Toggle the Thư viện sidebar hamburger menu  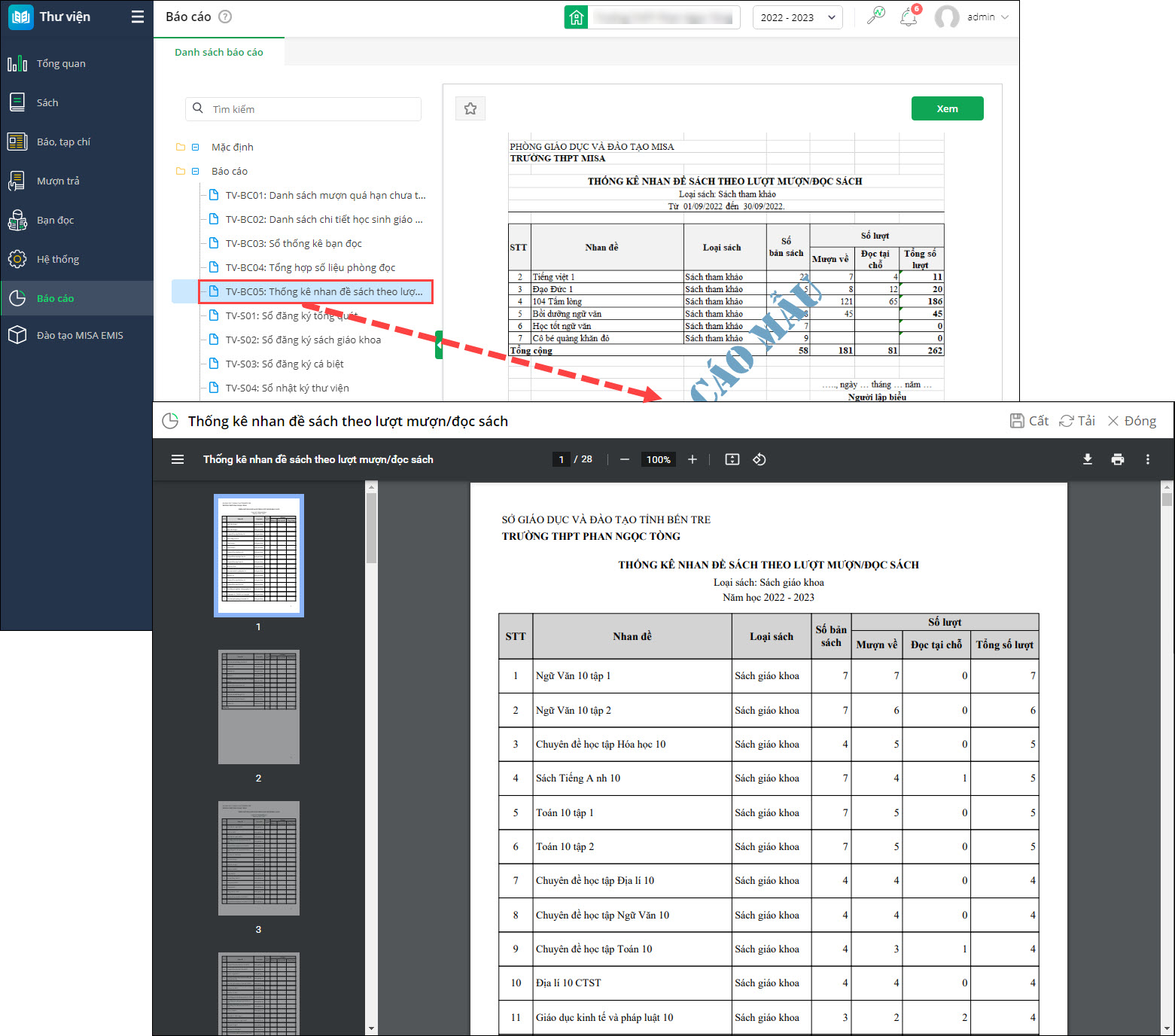(x=137, y=17)
